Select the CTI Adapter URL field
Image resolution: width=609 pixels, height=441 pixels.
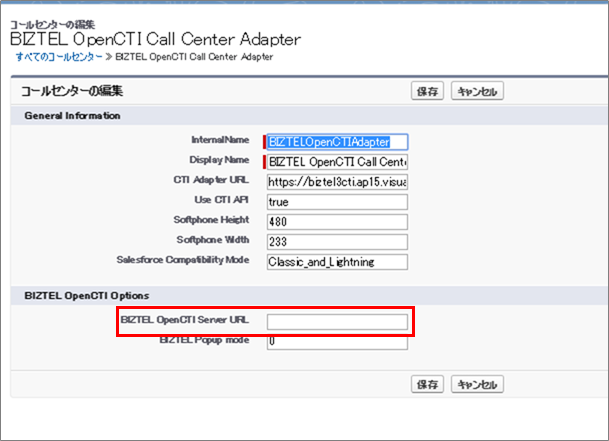[x=337, y=182]
